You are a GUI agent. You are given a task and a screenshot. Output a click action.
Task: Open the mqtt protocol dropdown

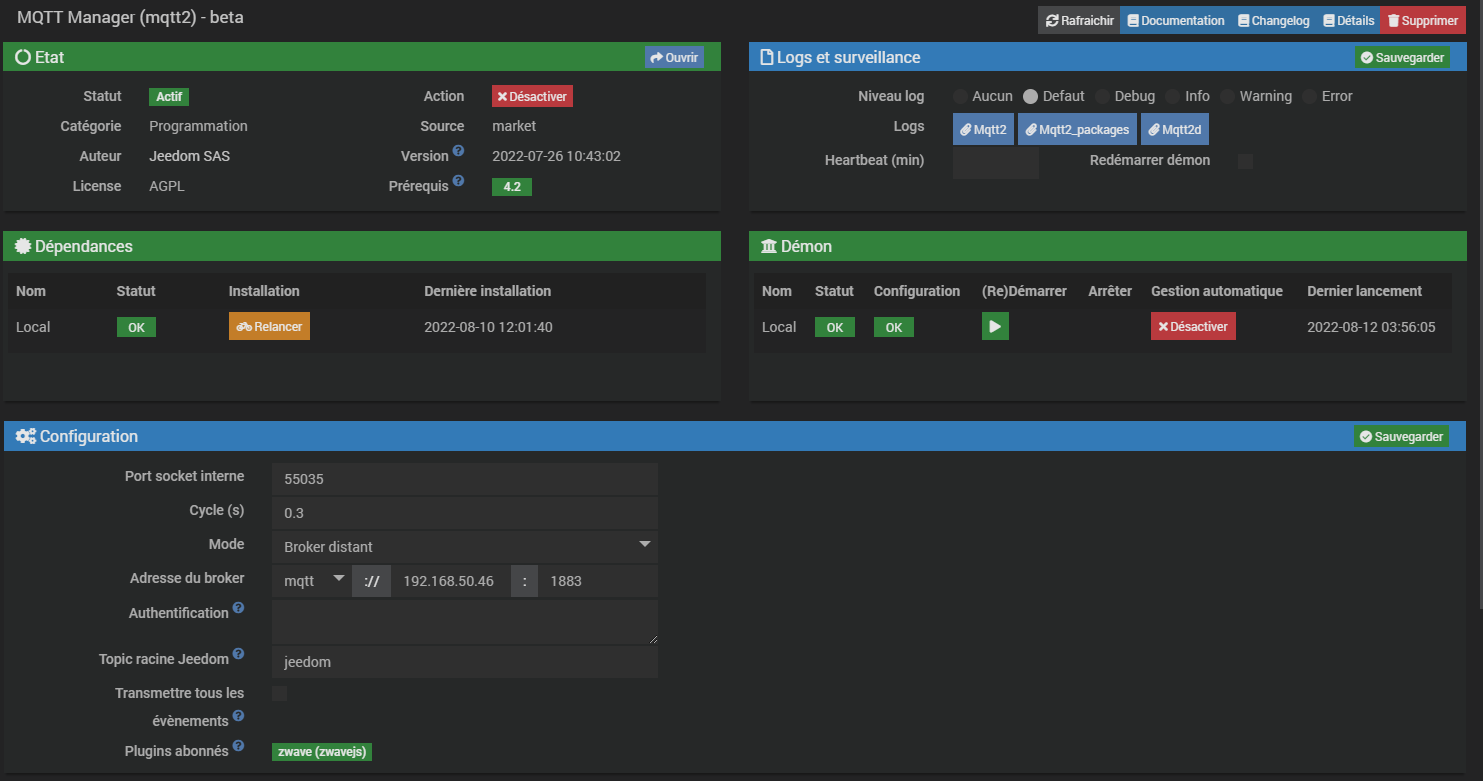pyautogui.click(x=311, y=581)
